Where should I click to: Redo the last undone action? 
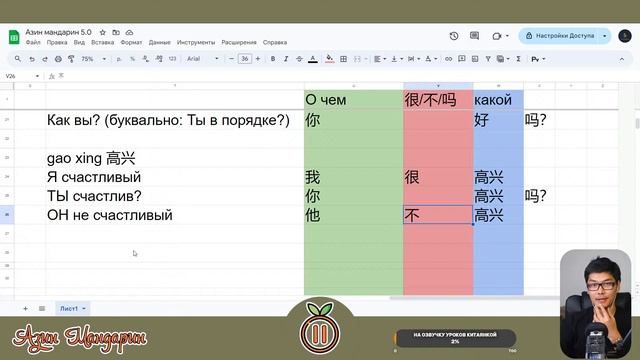point(45,59)
